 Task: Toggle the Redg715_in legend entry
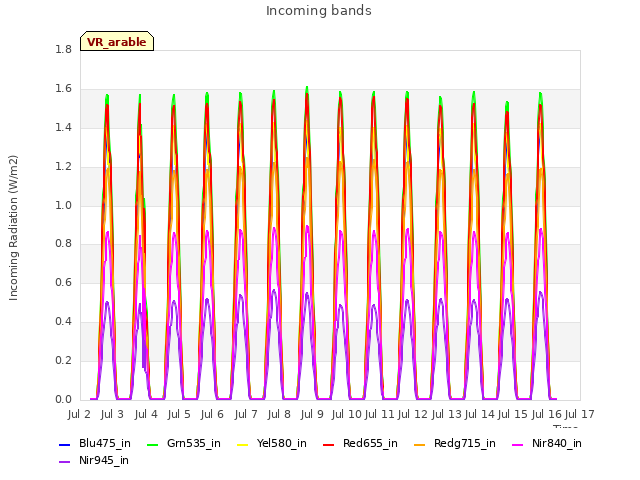click(455, 443)
